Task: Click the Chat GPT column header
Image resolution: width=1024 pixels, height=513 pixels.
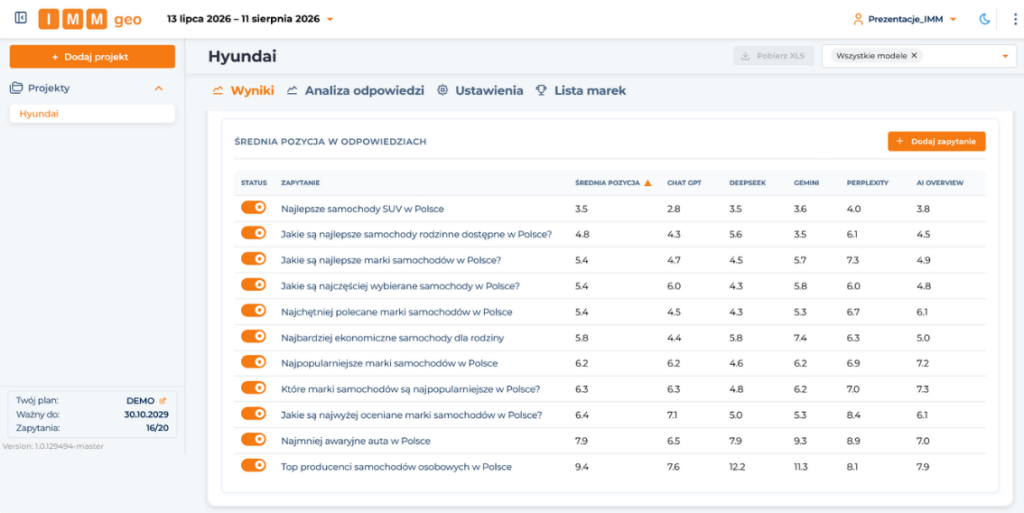Action: tap(684, 183)
